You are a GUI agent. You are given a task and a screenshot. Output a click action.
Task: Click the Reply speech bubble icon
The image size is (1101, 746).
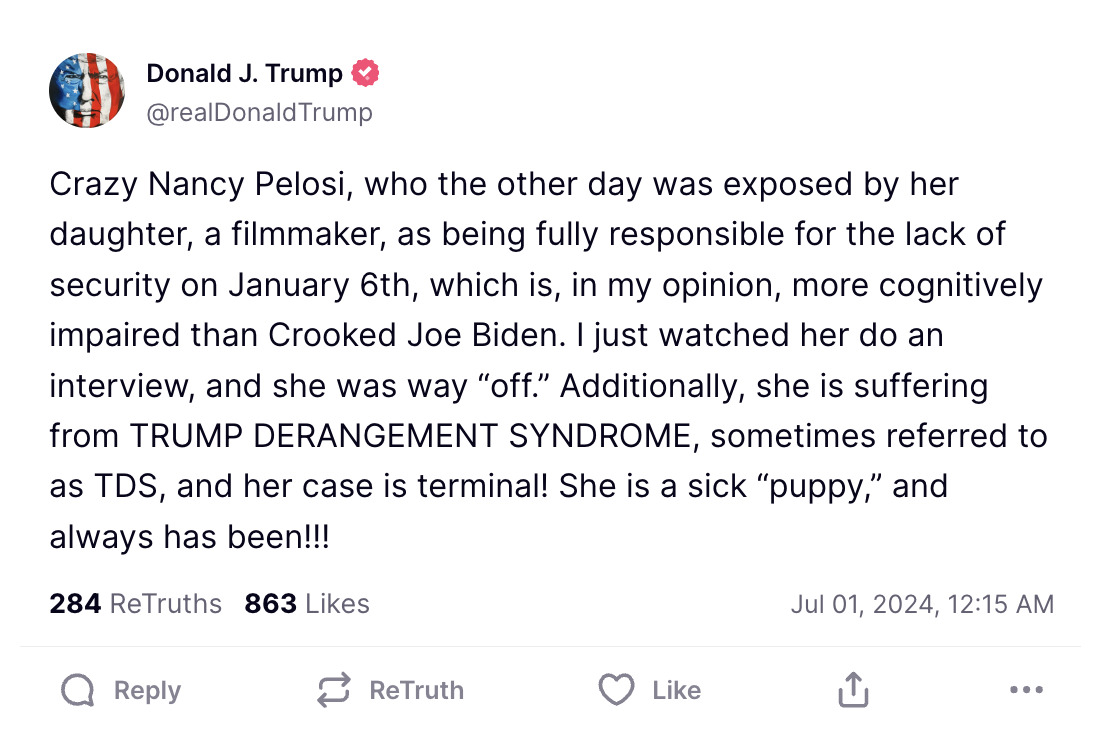click(x=77, y=690)
